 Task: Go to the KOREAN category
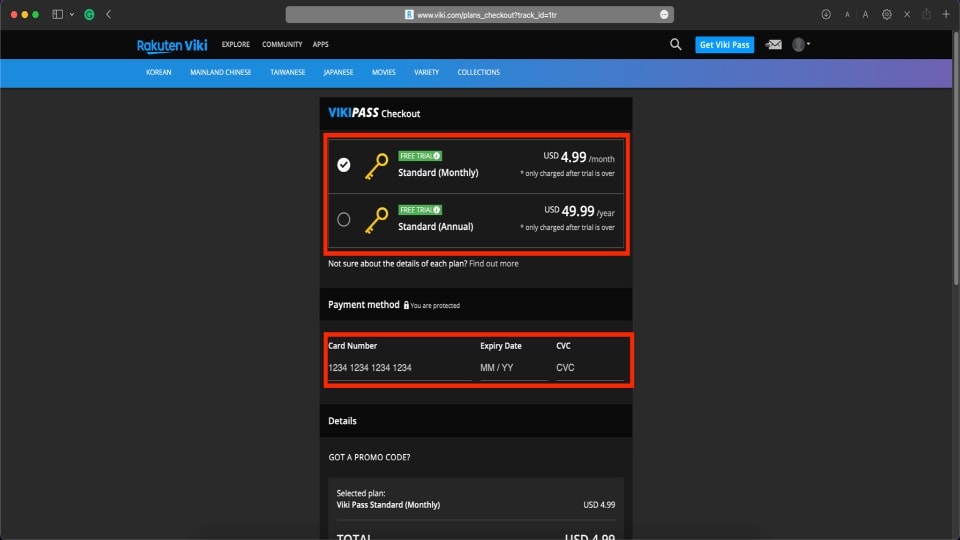pyautogui.click(x=159, y=72)
